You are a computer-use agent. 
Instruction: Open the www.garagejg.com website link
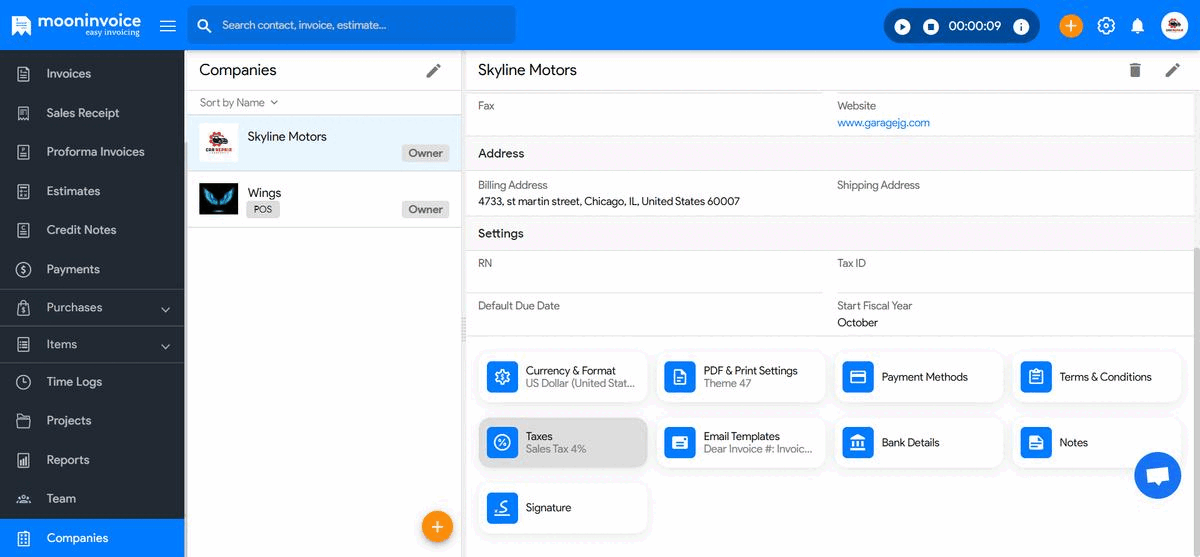tap(883, 123)
